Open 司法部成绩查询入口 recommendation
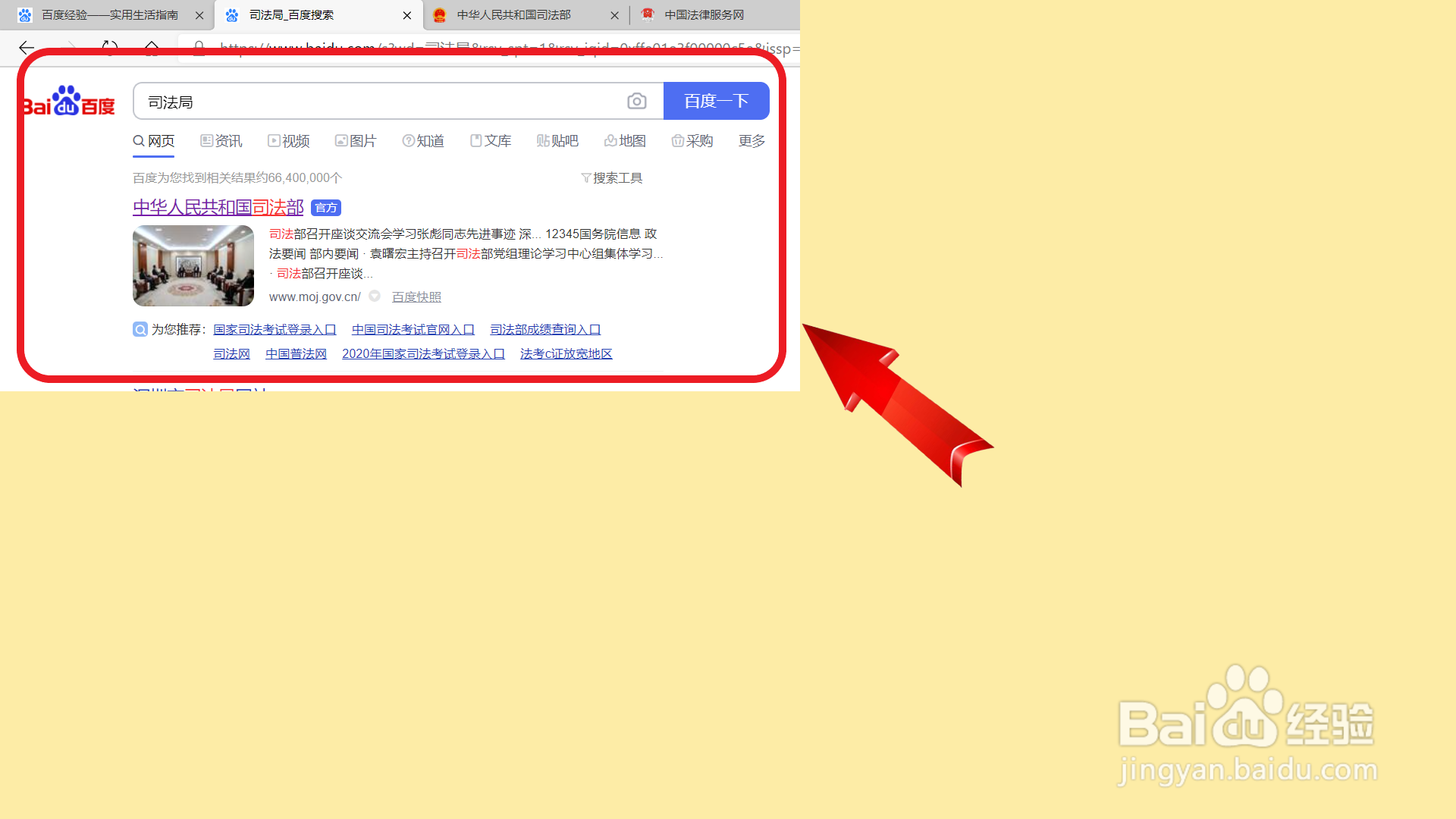Image resolution: width=1456 pixels, height=819 pixels. pos(545,330)
